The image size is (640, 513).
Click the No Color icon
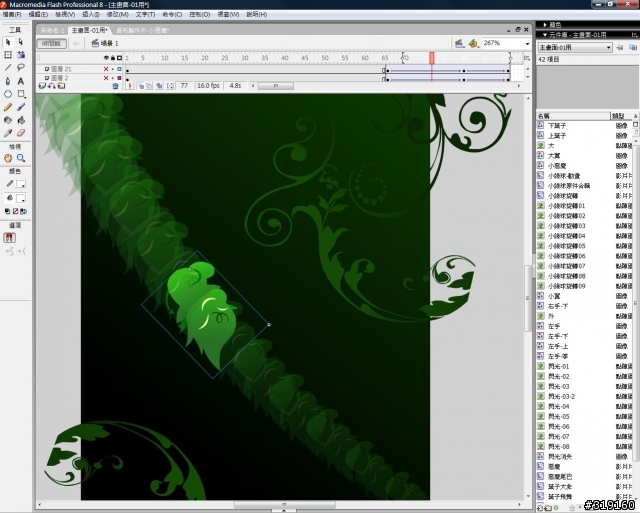tap(16, 211)
